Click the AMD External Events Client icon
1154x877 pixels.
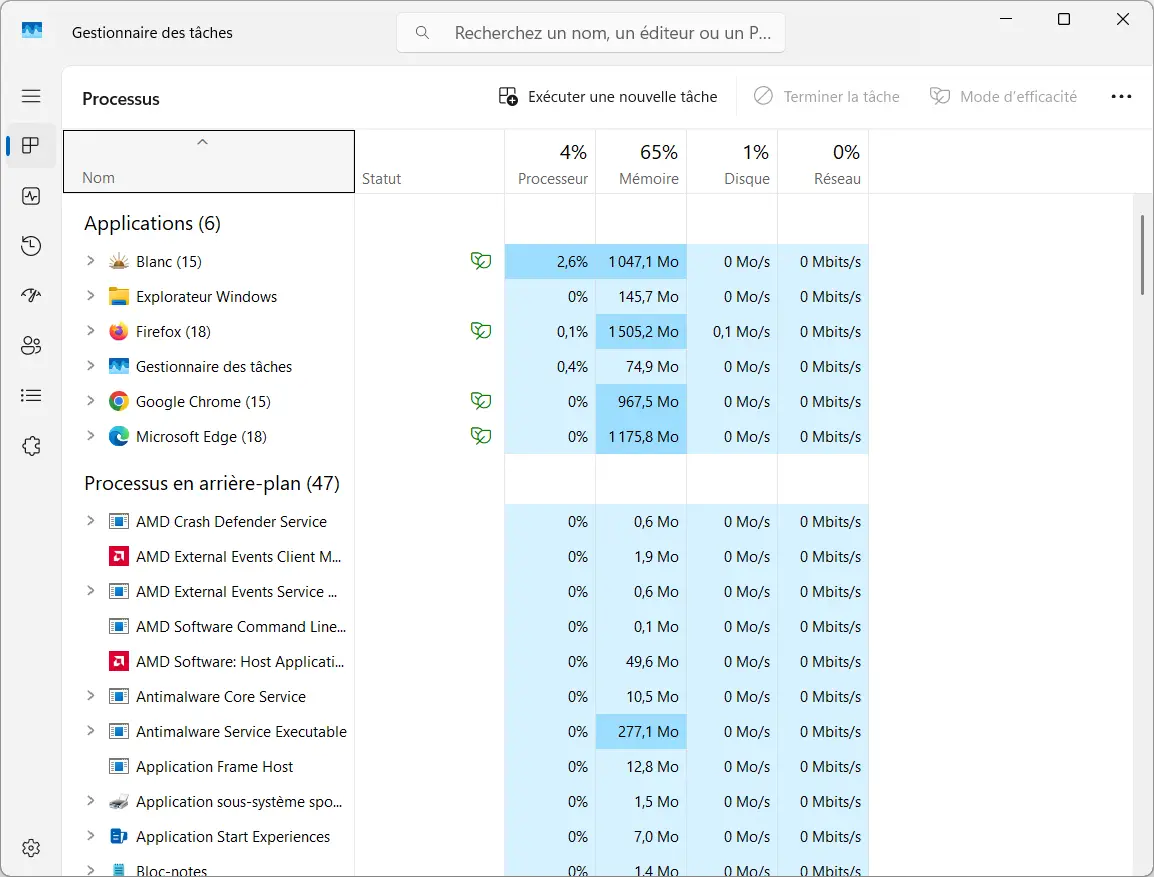(118, 556)
